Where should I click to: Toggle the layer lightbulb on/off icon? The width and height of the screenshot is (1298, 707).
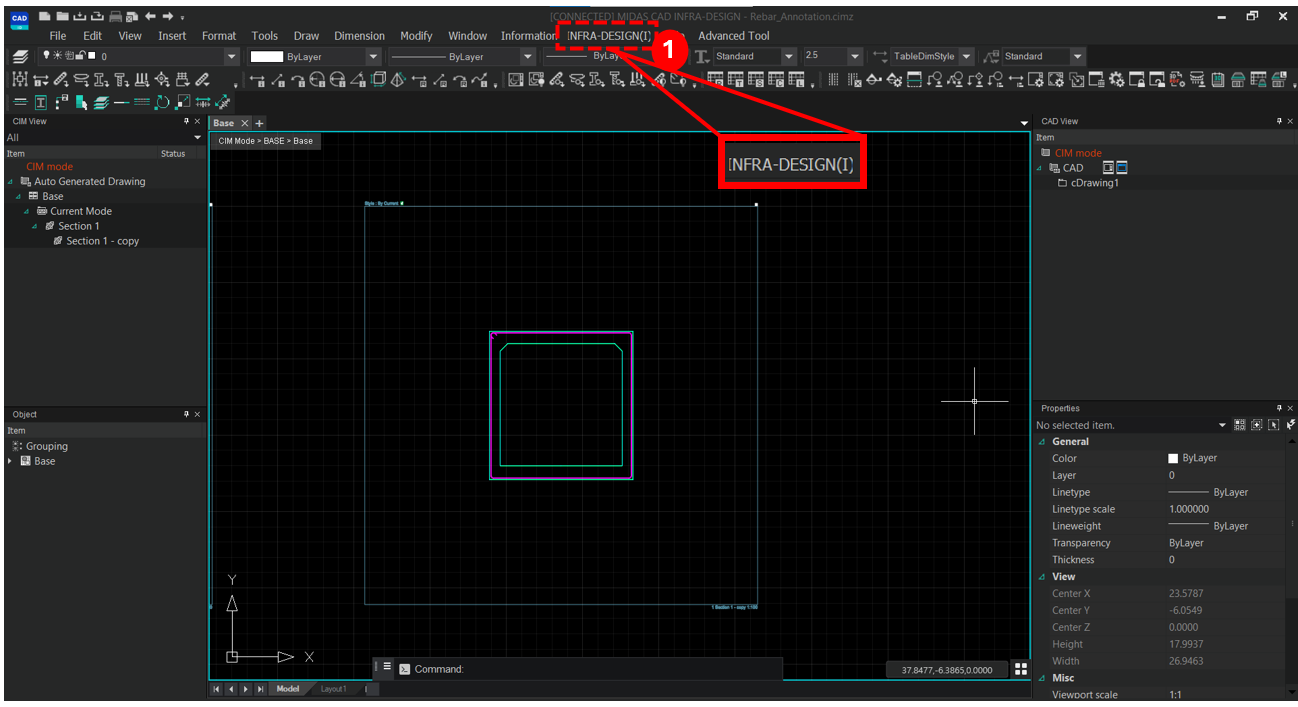46,56
